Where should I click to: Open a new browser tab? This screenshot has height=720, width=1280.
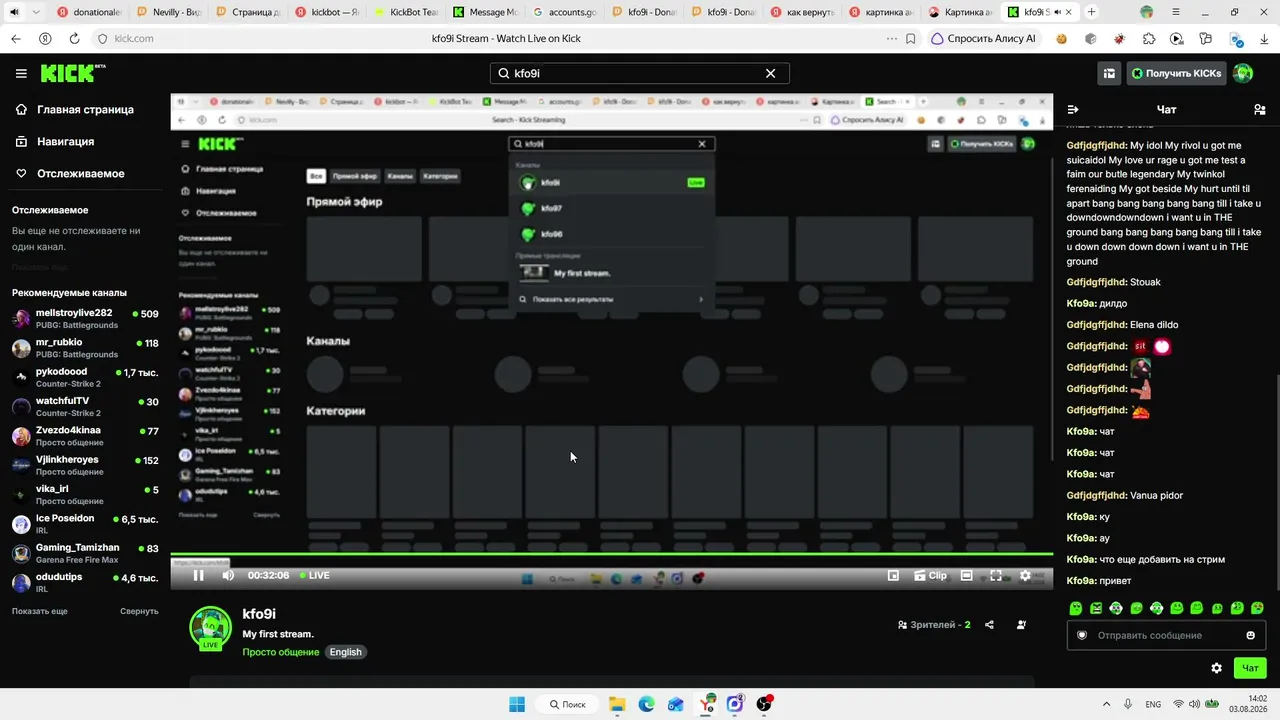click(1091, 12)
